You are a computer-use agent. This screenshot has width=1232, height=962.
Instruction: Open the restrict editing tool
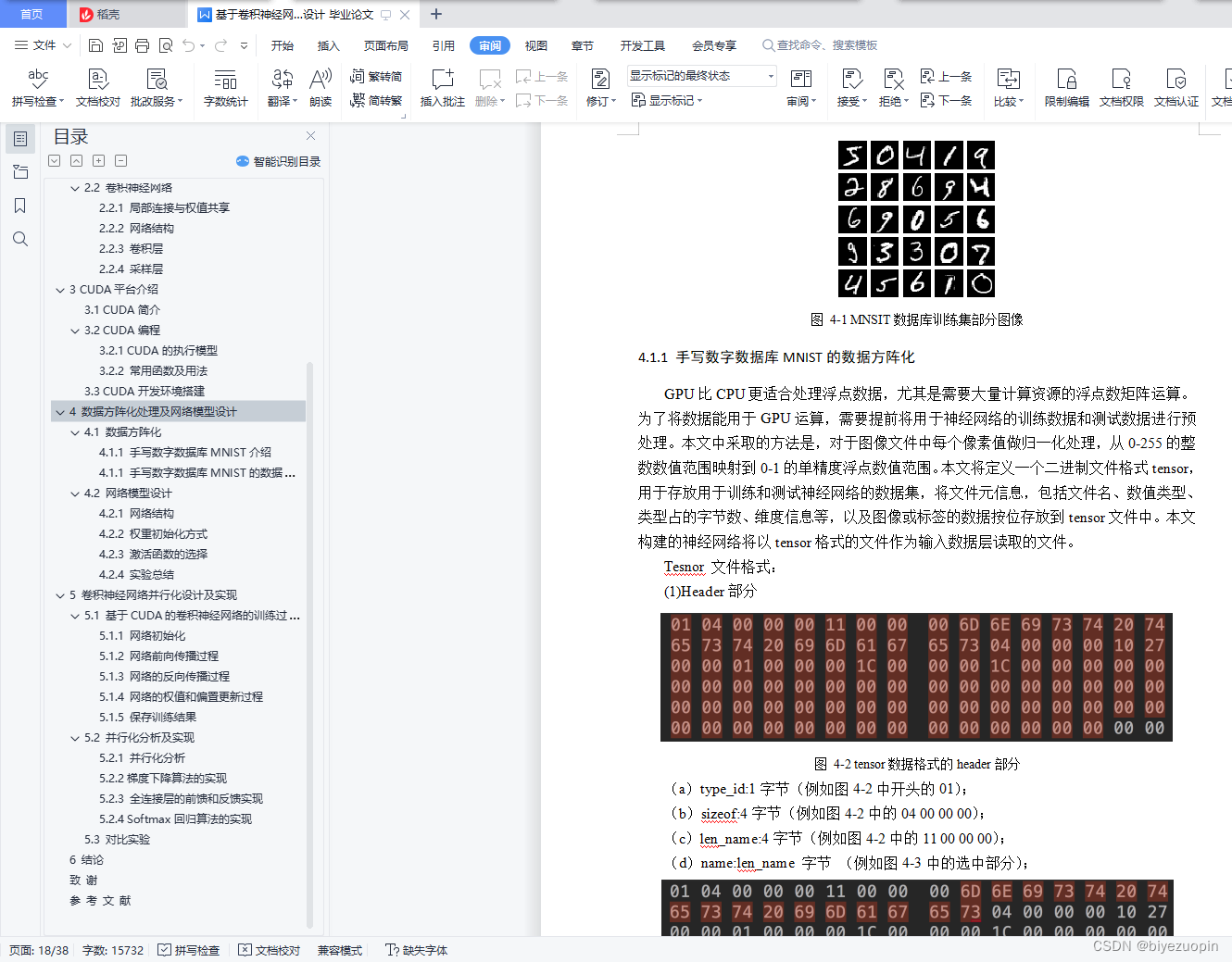(x=1067, y=87)
